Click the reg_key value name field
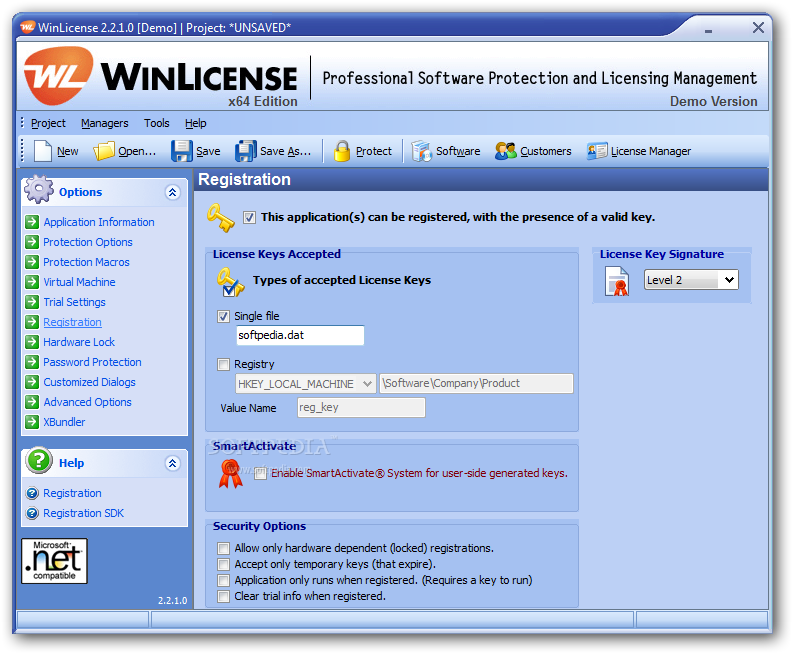This screenshot has height=654, width=793. click(362, 408)
